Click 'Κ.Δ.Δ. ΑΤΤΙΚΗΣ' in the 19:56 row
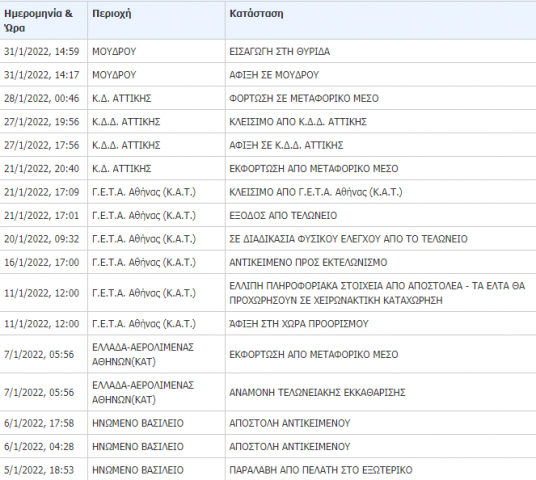This screenshot has width=536, height=480. click(126, 122)
